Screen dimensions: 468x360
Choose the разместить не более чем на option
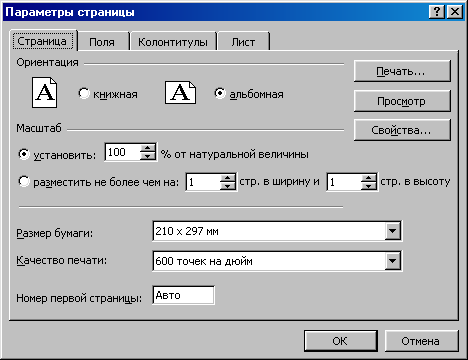click(24, 182)
